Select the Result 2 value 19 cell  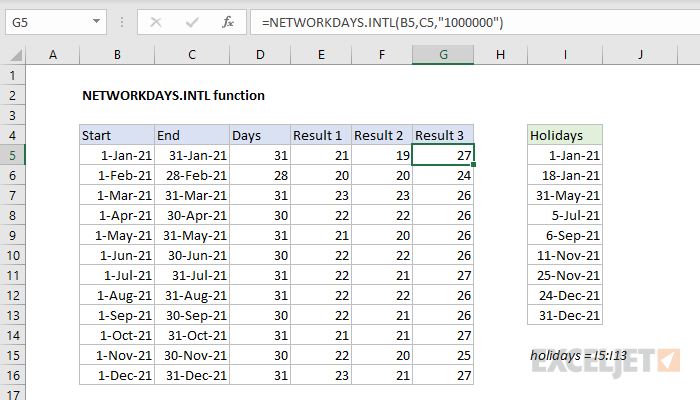[382, 155]
